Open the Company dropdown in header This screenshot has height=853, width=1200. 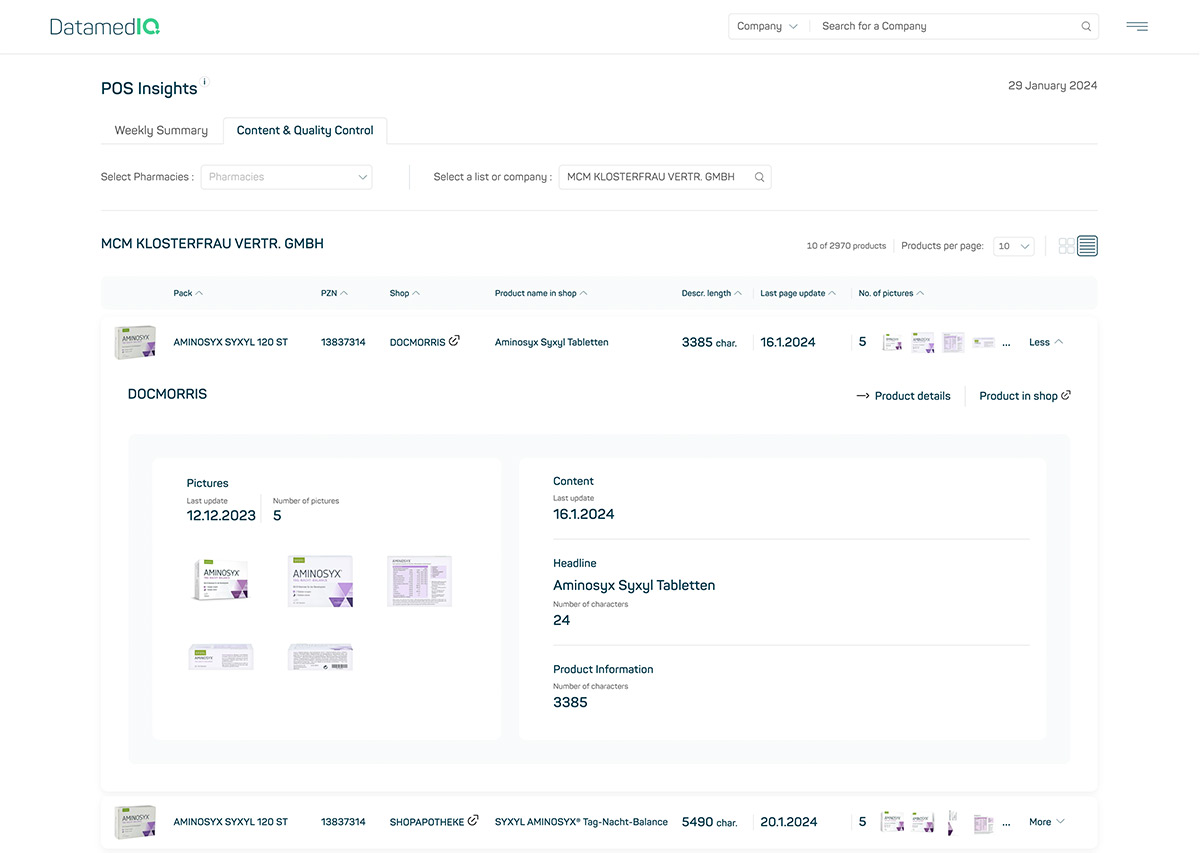click(767, 27)
